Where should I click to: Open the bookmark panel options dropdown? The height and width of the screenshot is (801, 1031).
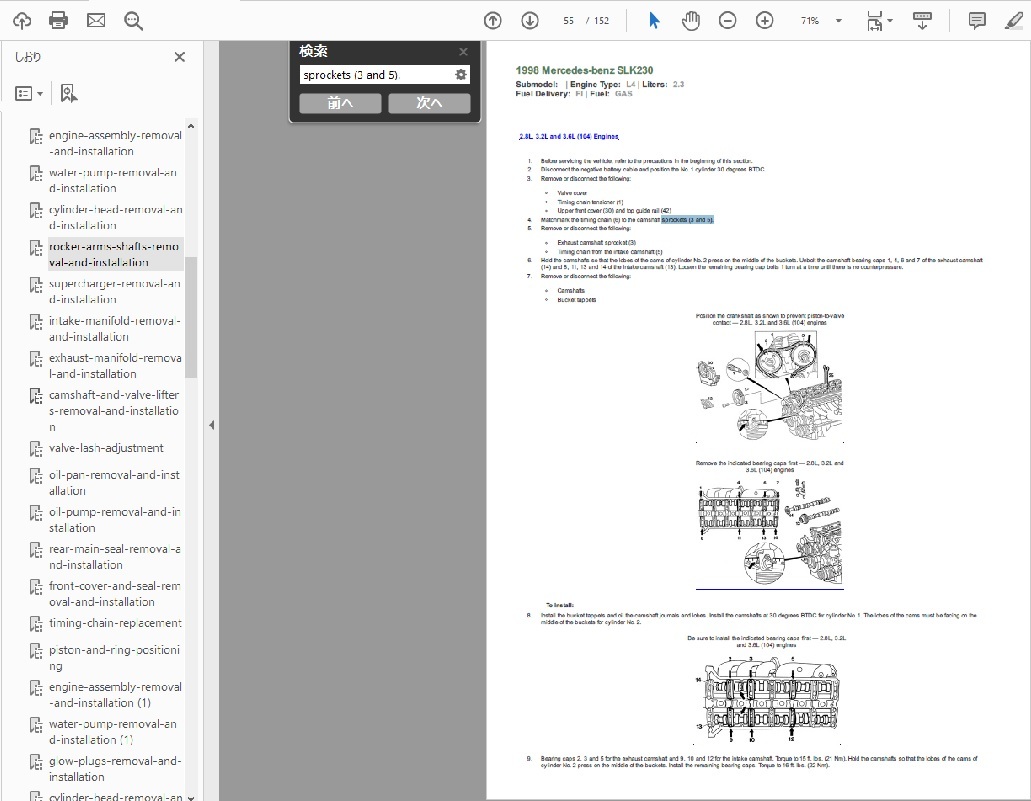coord(29,93)
